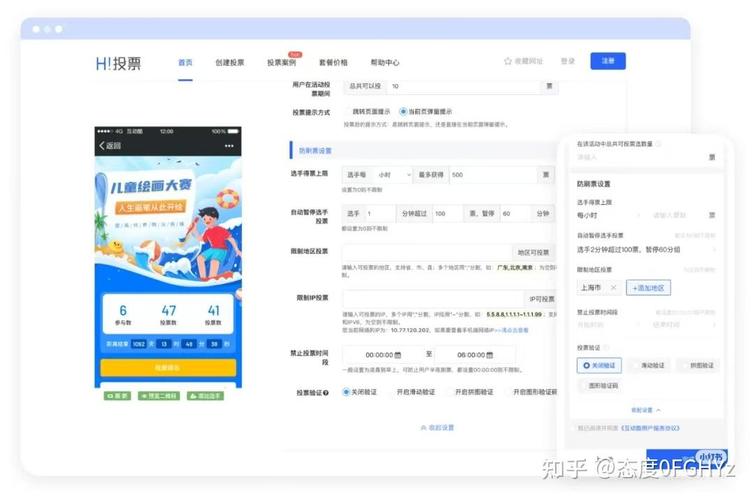This screenshot has width=755, height=500.
Task: Tap the back arrow 返回 in phone preview
Action: click(x=110, y=145)
